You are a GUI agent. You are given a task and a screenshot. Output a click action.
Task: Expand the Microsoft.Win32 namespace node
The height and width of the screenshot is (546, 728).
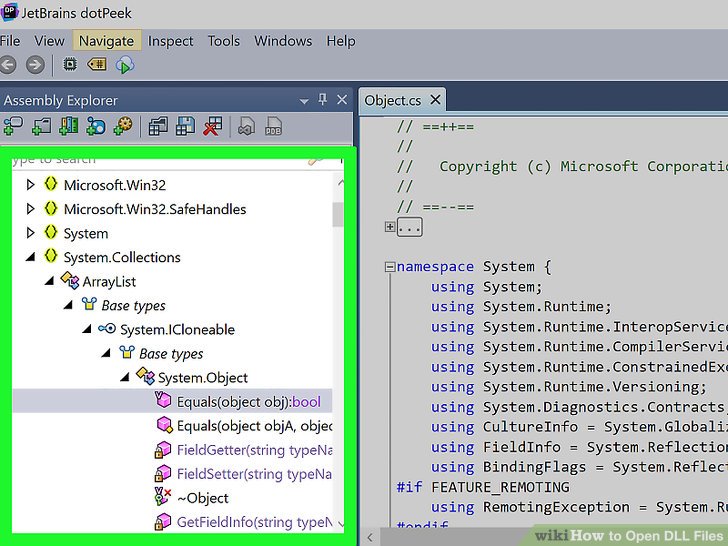(30, 185)
